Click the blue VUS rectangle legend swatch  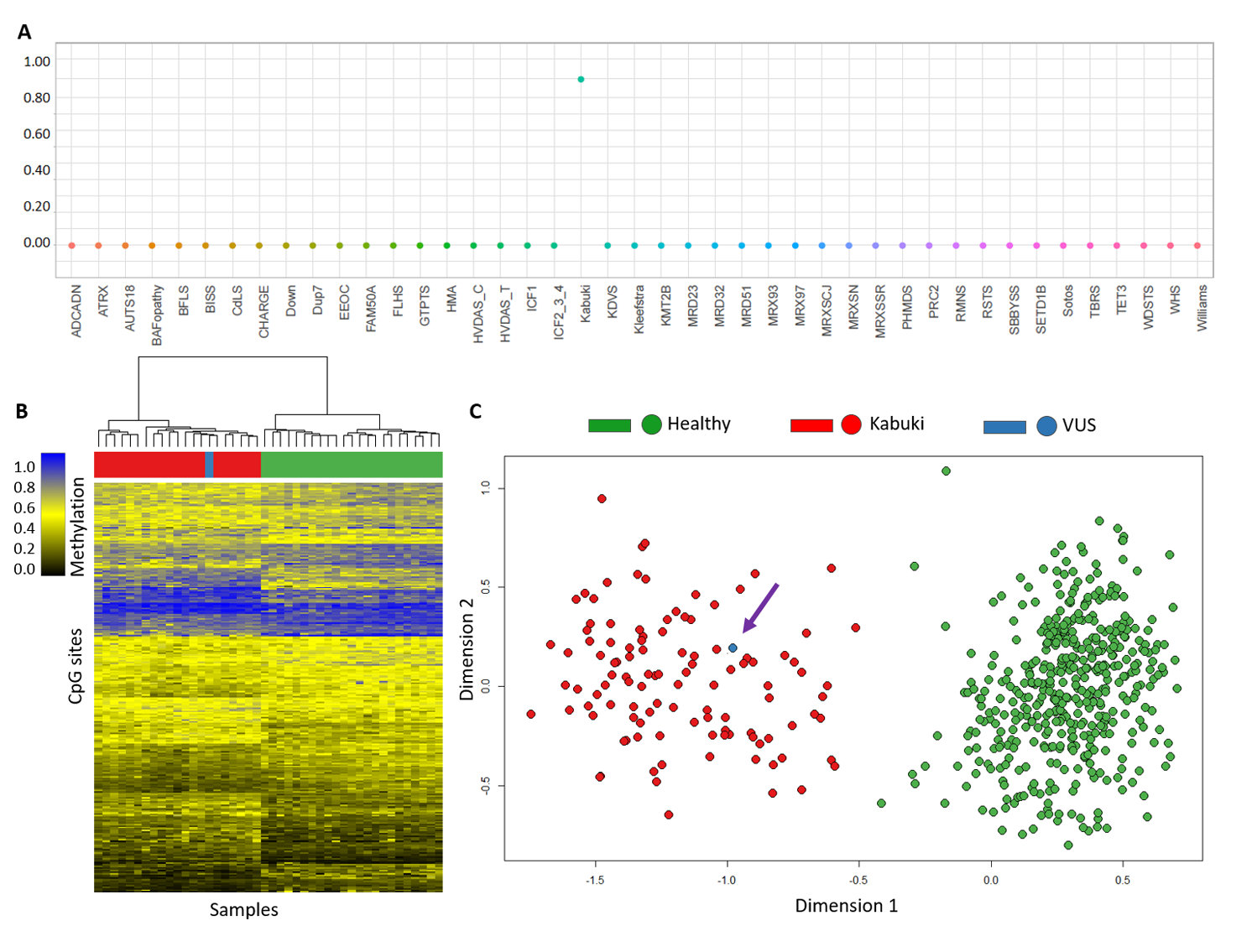pos(1004,426)
